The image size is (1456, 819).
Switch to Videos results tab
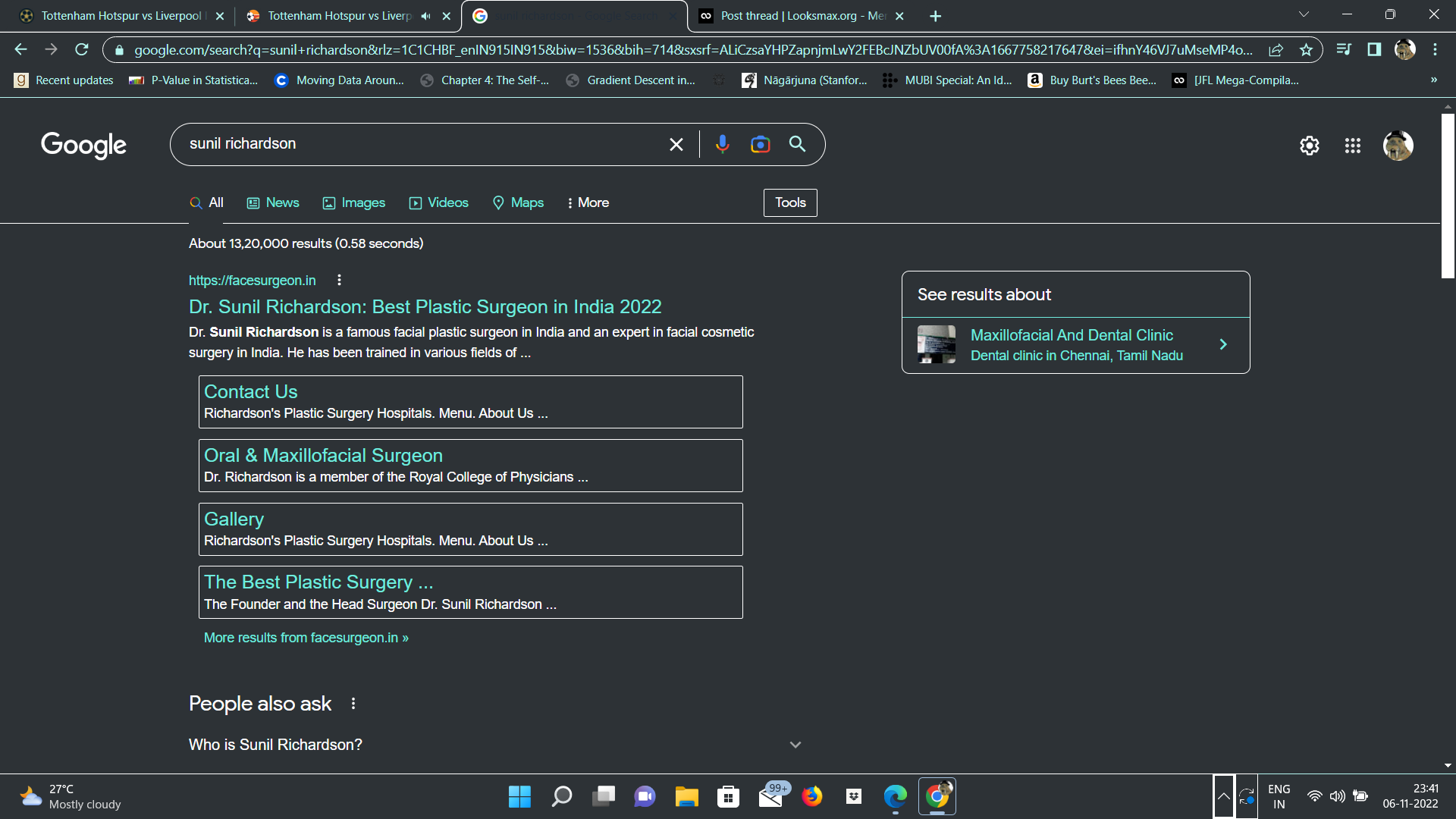pos(439,202)
